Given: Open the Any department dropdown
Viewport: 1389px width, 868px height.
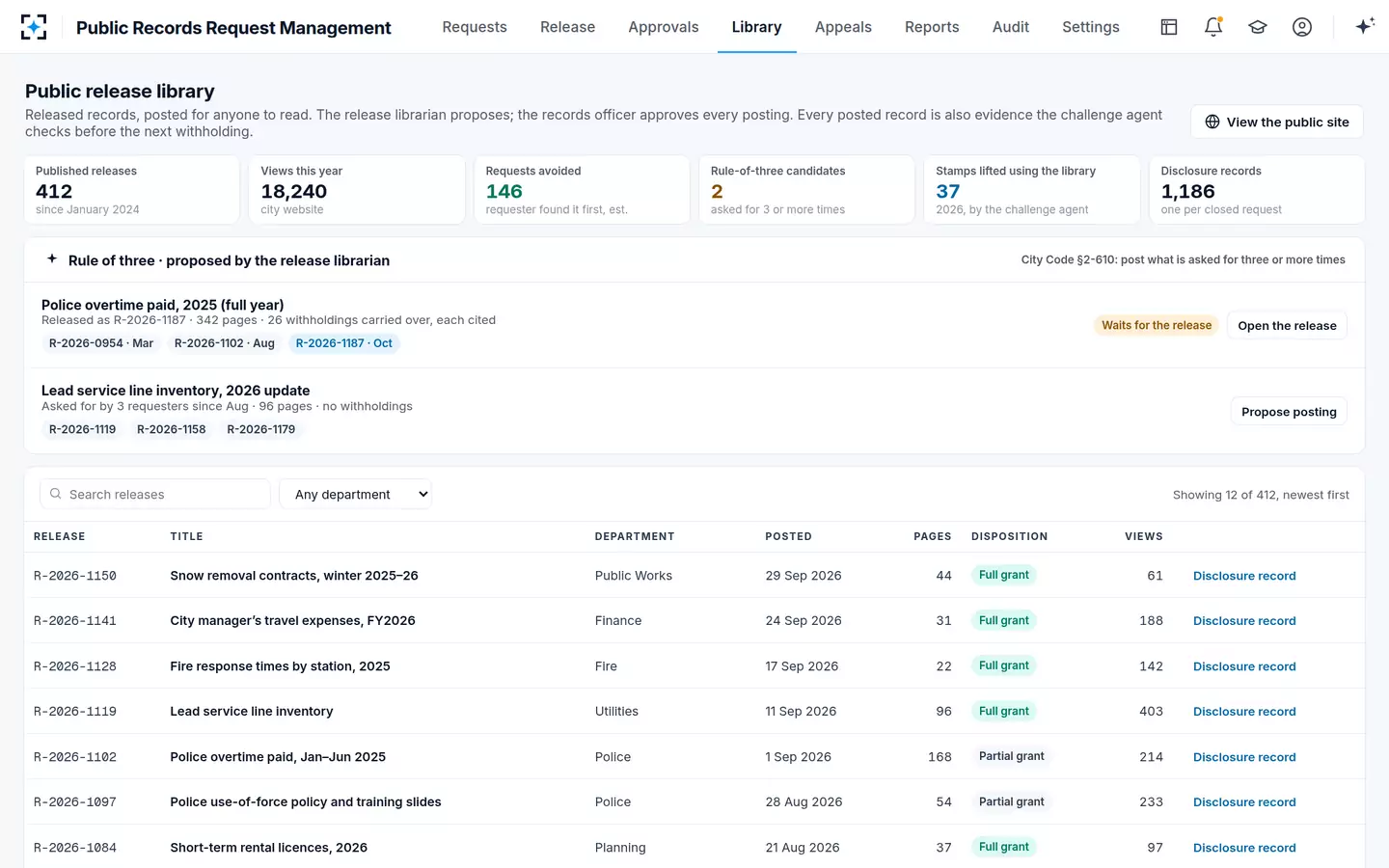Looking at the screenshot, I should click(x=355, y=494).
